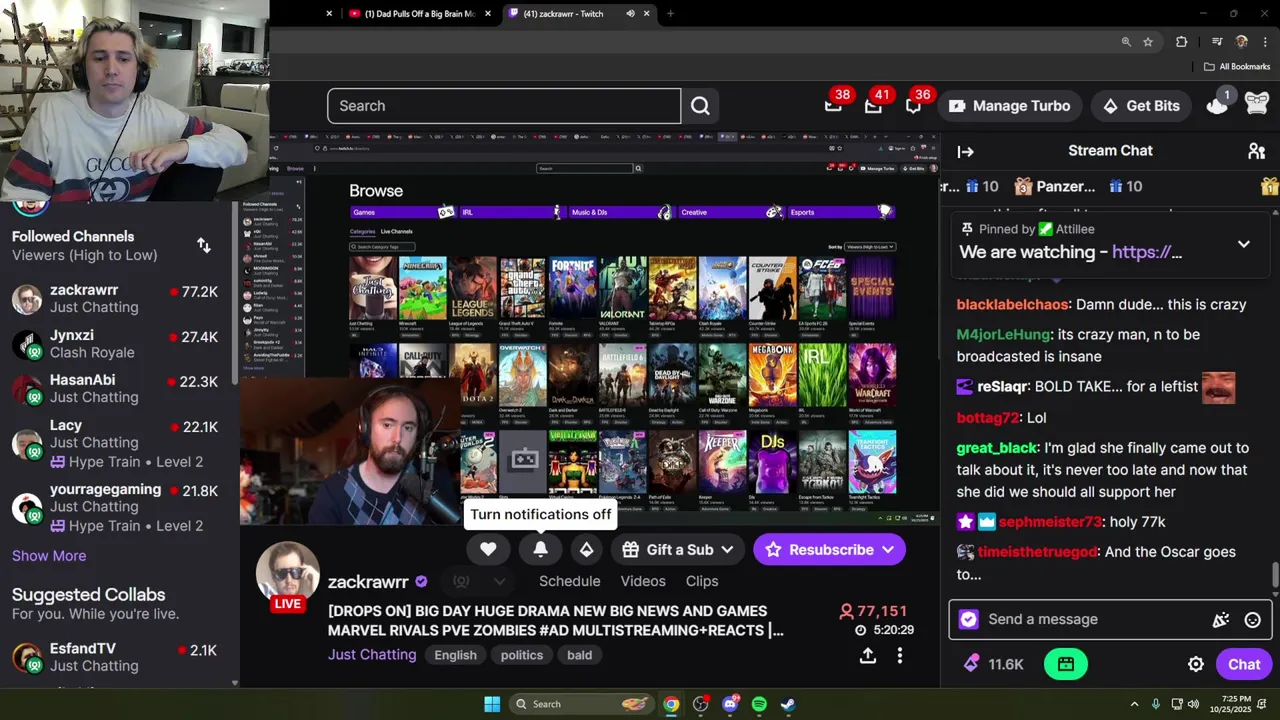Show hidden system tray icons
Image resolution: width=1280 pixels, height=720 pixels.
(1134, 704)
